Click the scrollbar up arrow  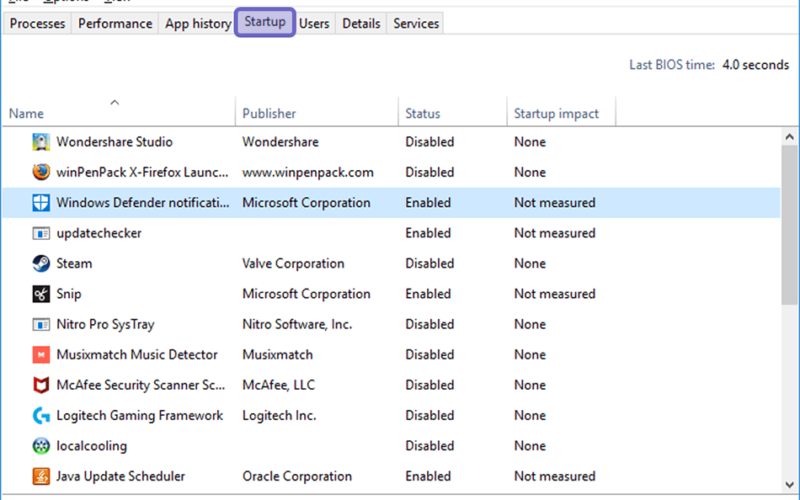click(789, 136)
